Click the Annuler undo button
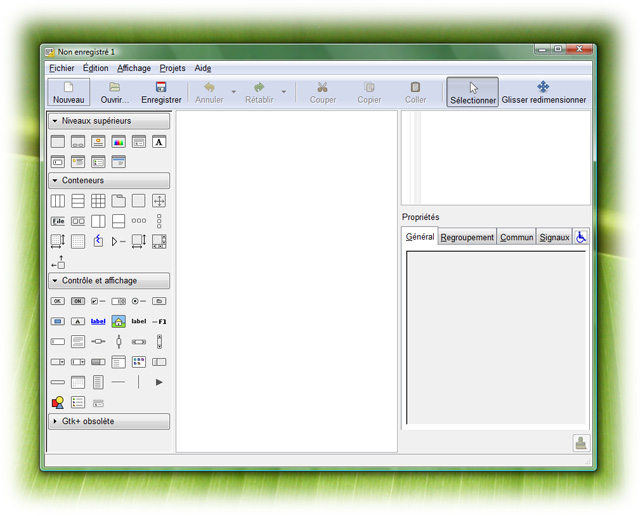Viewport: 640px width, 516px height. (x=209, y=92)
